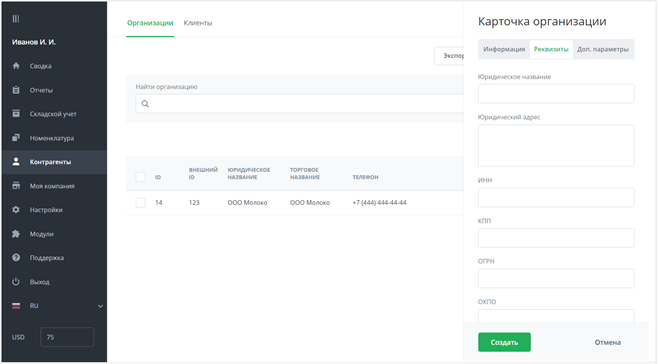The image size is (658, 364).
Task: Open the Отчеты clipboard icon
Action: click(16, 90)
